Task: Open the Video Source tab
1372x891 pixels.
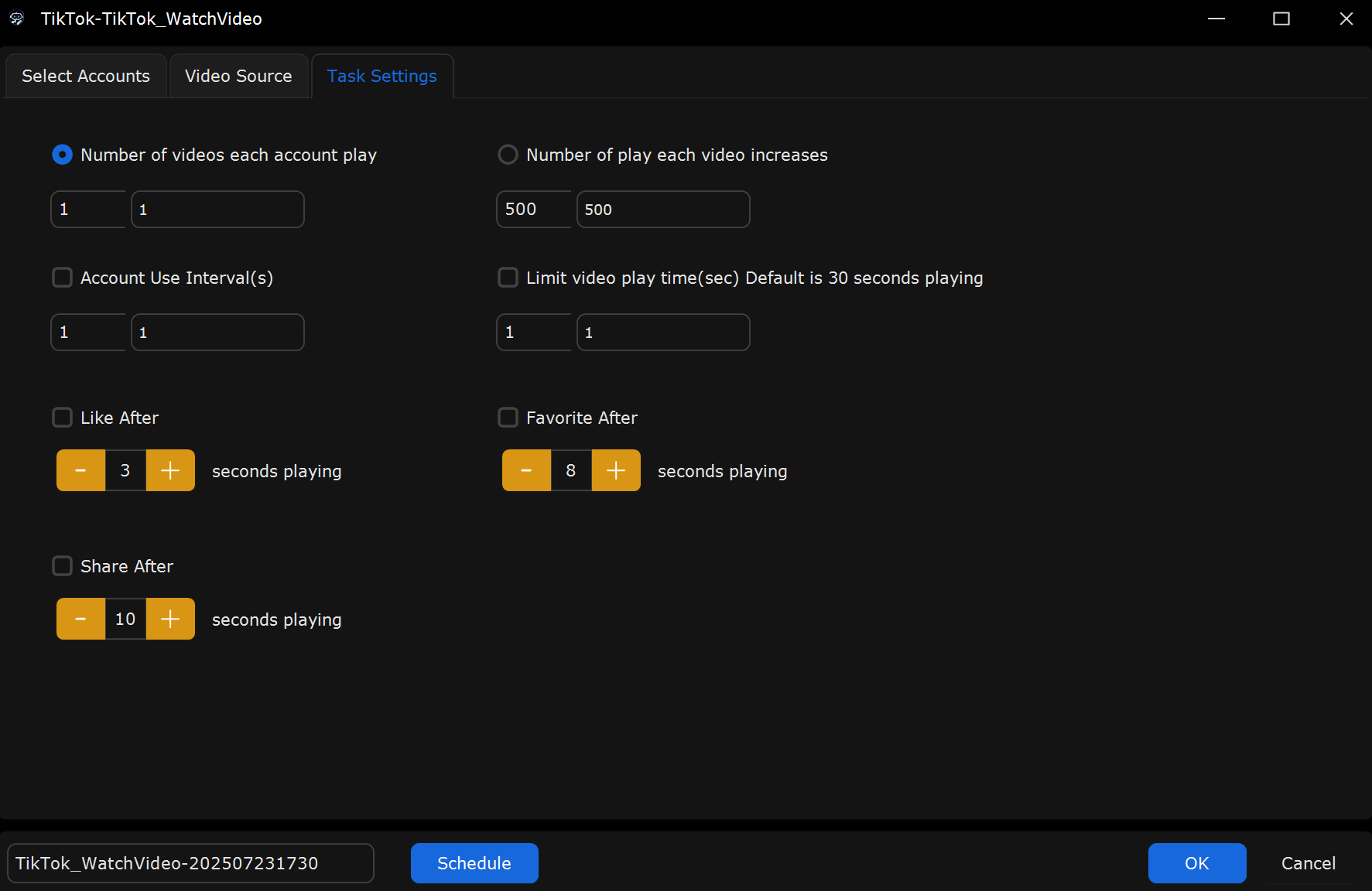Action: pyautogui.click(x=238, y=76)
